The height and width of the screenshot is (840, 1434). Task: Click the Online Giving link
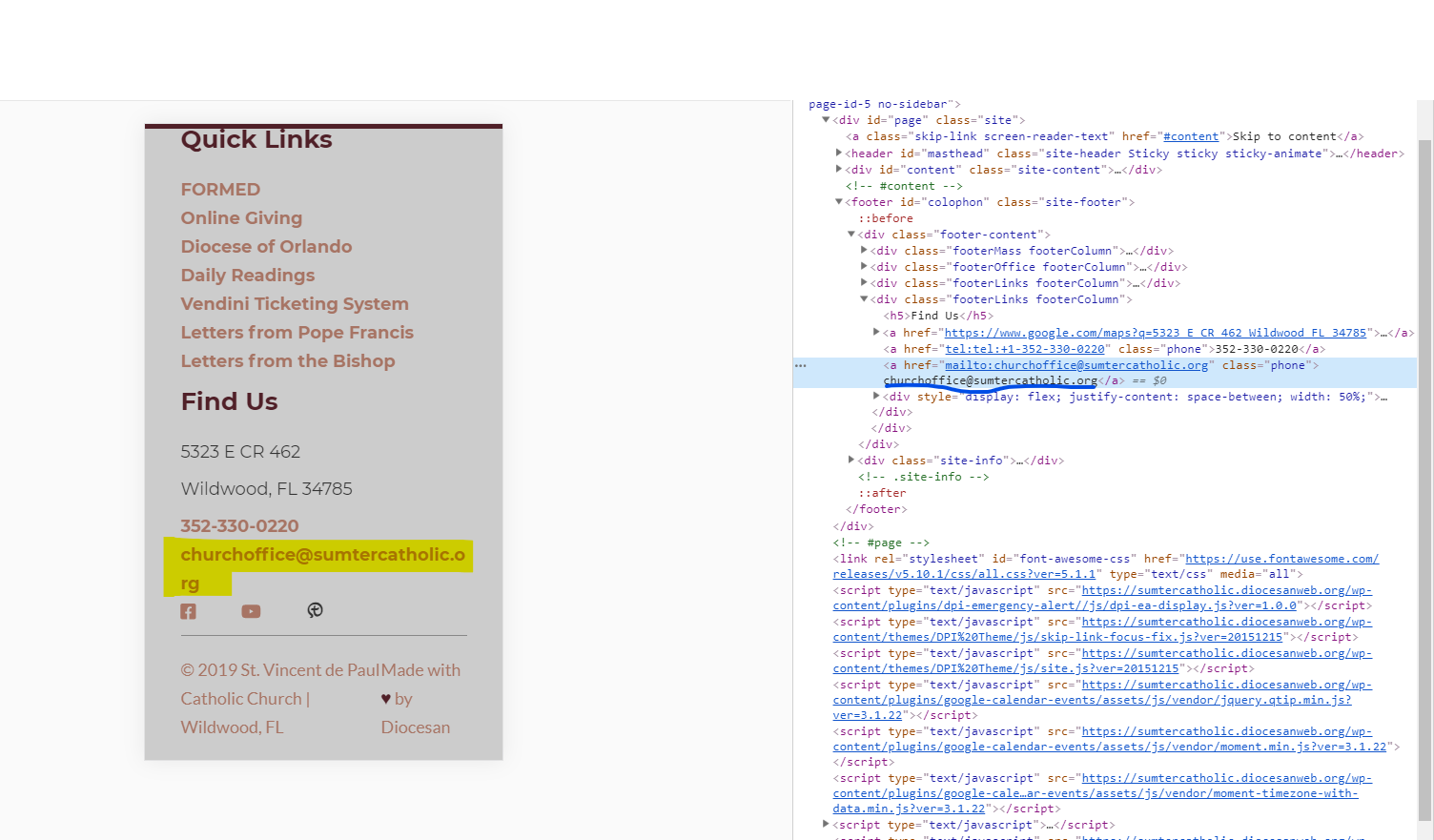point(241,218)
